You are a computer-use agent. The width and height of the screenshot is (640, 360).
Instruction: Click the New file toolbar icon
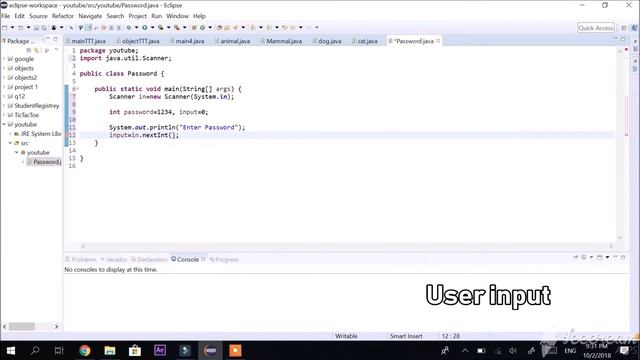coord(5,27)
